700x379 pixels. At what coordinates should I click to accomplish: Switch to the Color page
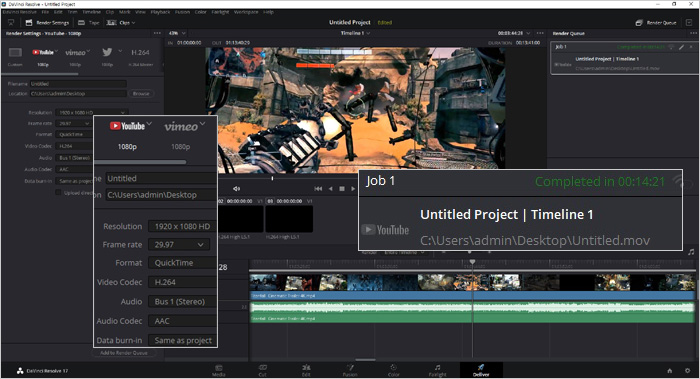click(394, 371)
